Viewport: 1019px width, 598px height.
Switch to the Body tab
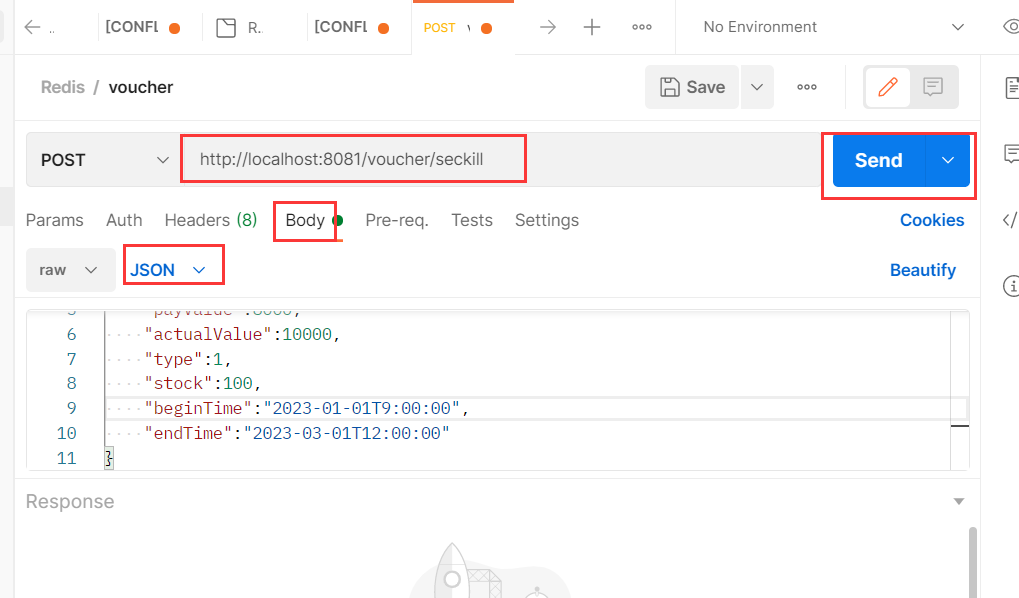click(305, 220)
